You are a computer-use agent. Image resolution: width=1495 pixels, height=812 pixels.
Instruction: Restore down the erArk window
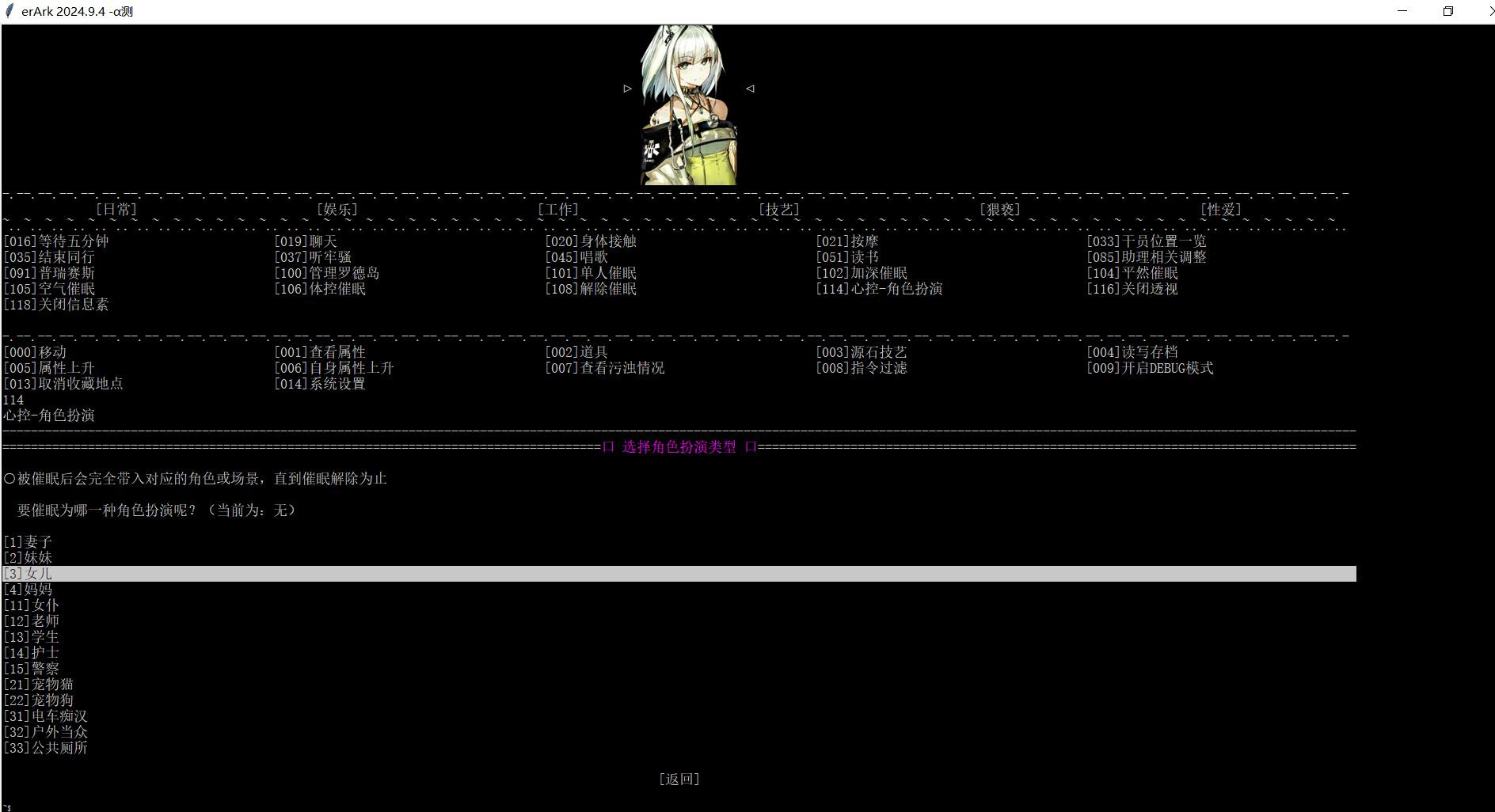(1448, 11)
